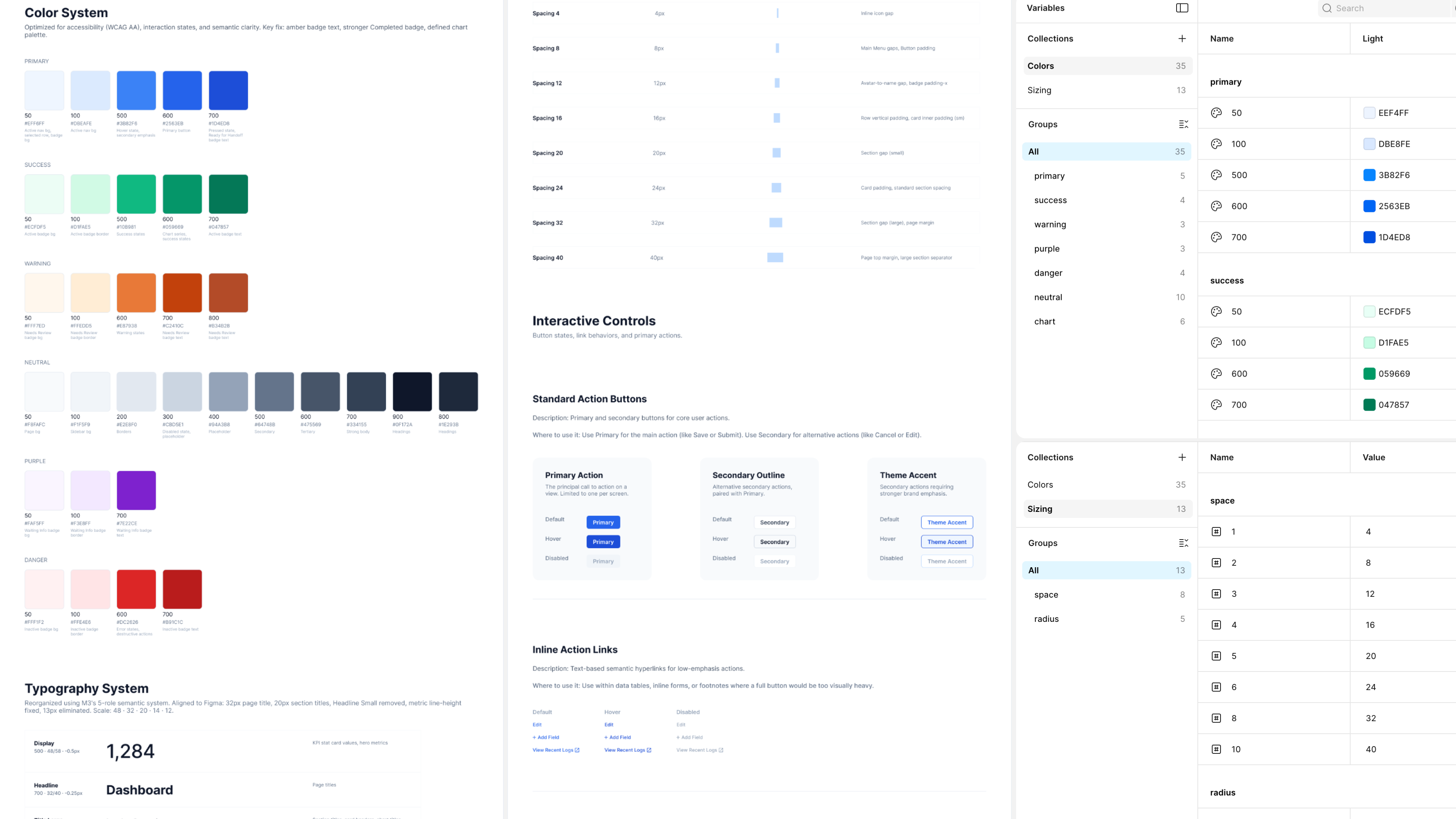The width and height of the screenshot is (1456, 819).
Task: Open the space group in Sizing groups
Action: click(1107, 595)
